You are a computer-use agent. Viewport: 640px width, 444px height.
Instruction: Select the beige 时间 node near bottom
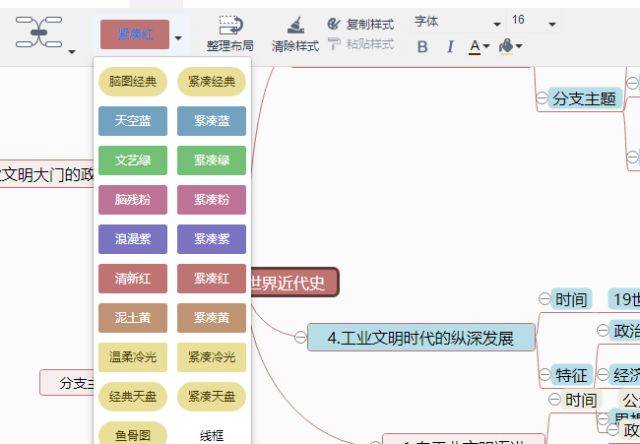tap(580, 400)
